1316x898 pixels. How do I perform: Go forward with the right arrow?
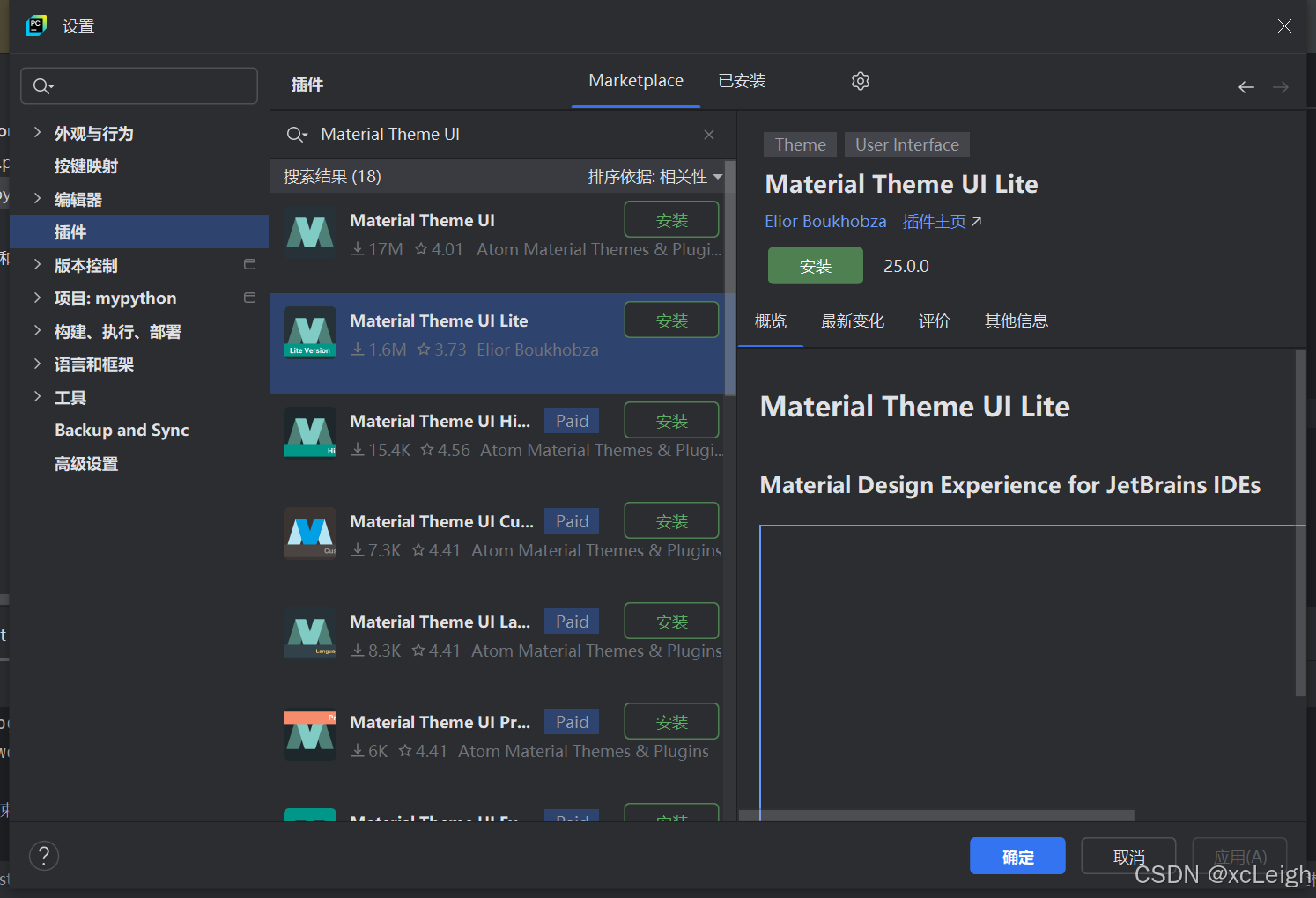click(1281, 87)
